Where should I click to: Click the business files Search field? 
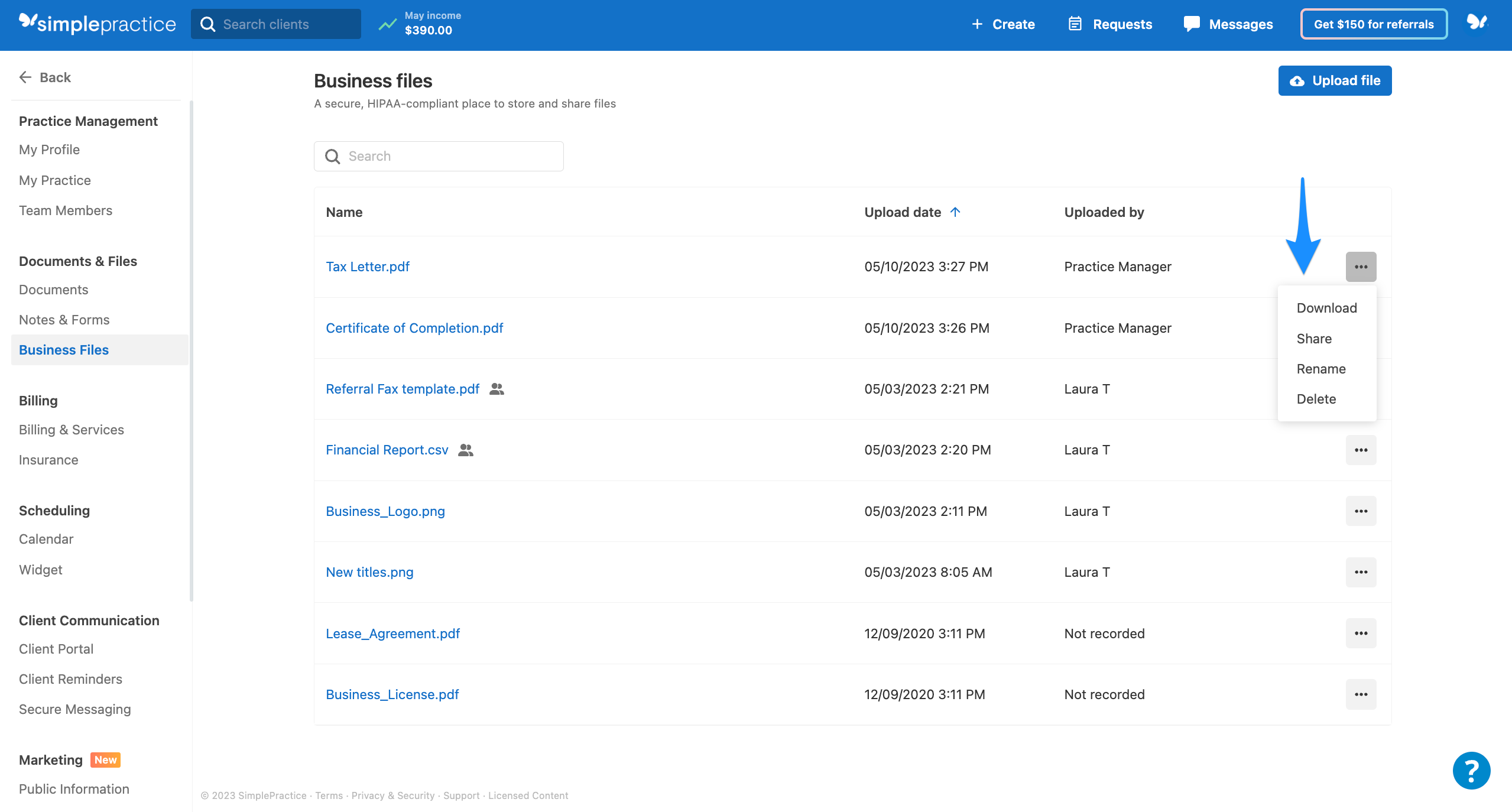(x=439, y=156)
